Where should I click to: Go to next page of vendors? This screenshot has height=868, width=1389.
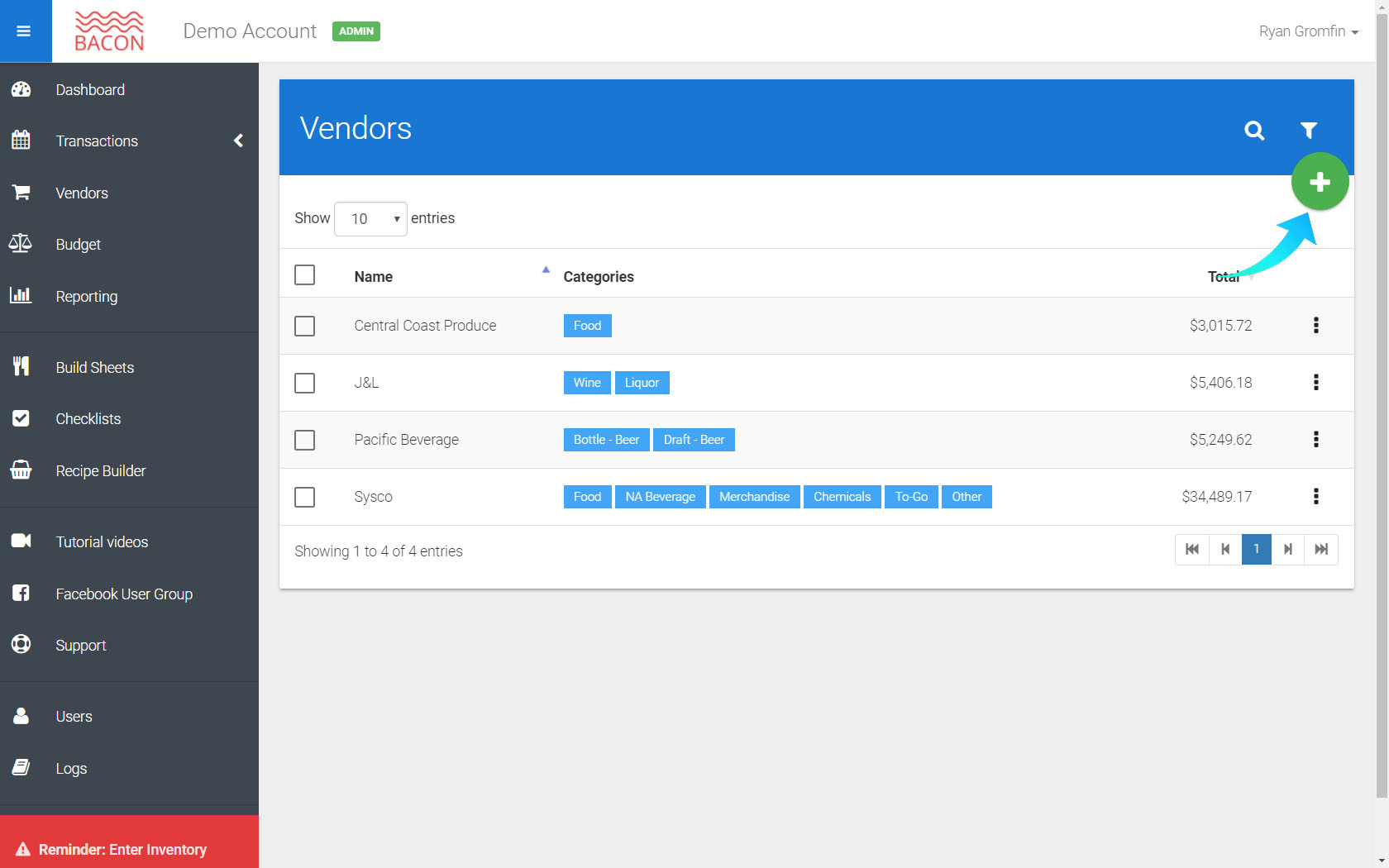click(x=1287, y=549)
